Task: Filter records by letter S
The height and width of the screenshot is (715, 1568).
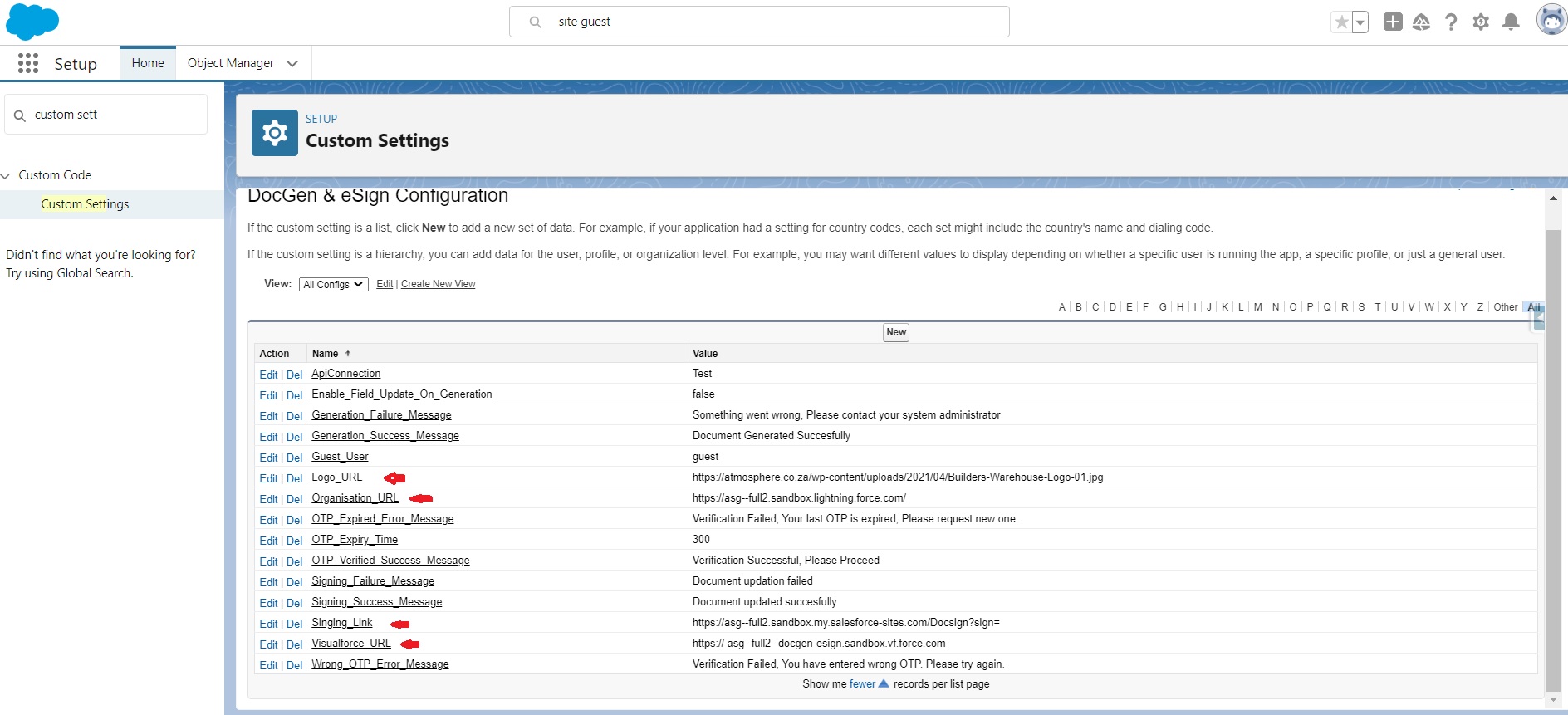Action: (x=1361, y=307)
